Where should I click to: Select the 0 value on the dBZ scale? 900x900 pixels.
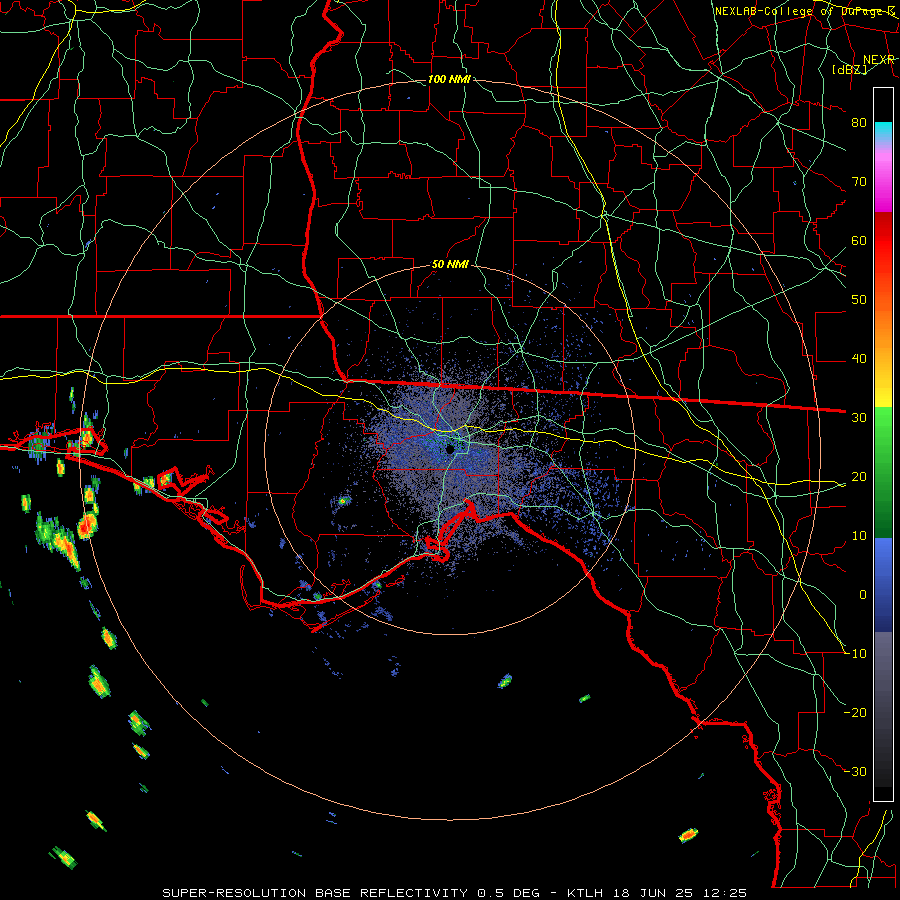pos(863,595)
